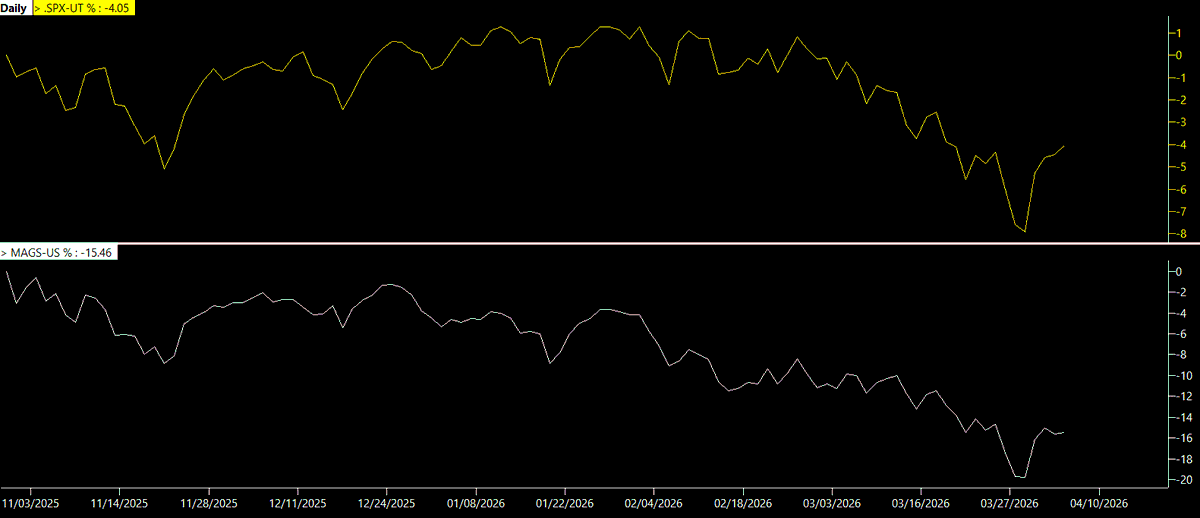1200x518 pixels.
Task: Click the -3 value on the SPX axis
Action: tap(1179, 122)
